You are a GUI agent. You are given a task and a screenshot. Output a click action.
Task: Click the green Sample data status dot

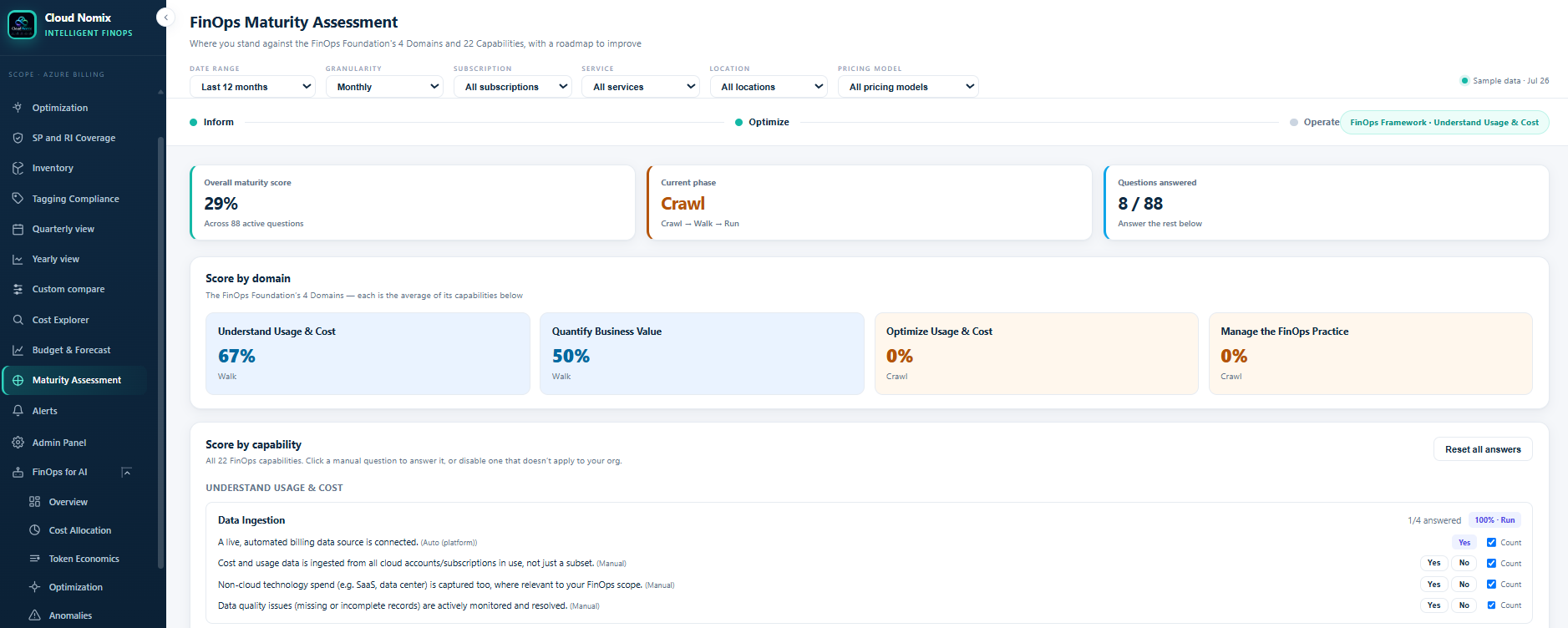tap(1464, 81)
